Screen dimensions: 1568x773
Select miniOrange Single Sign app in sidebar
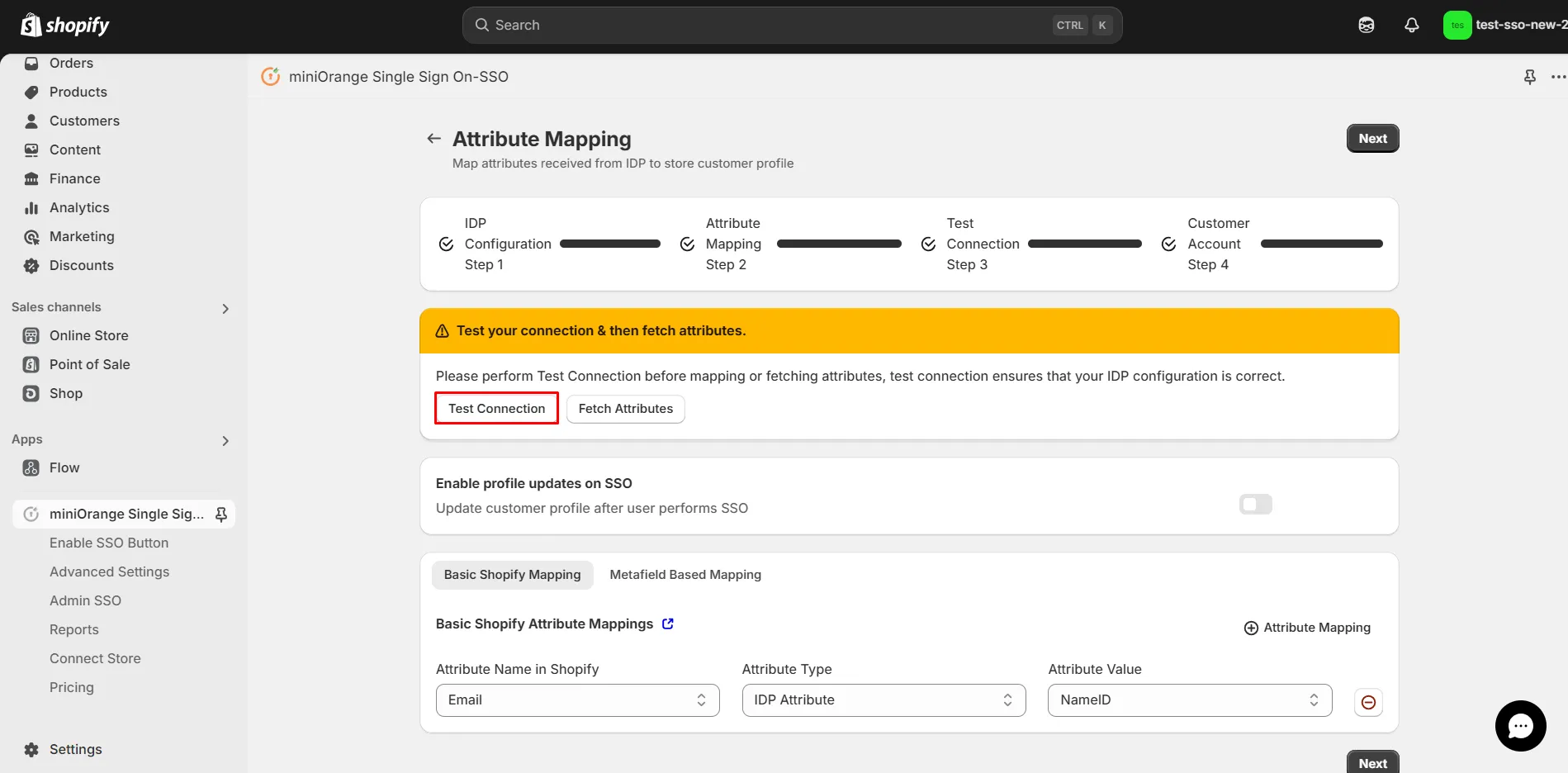click(x=124, y=514)
